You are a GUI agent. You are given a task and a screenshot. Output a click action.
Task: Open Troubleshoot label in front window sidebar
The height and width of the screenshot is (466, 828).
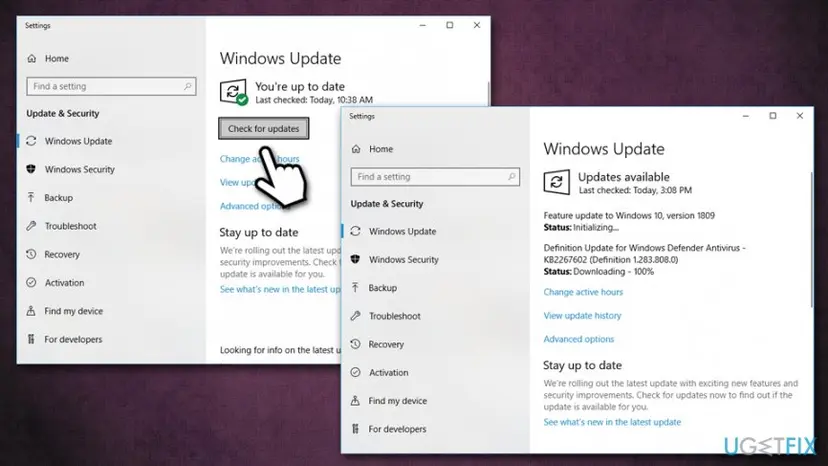[394, 316]
